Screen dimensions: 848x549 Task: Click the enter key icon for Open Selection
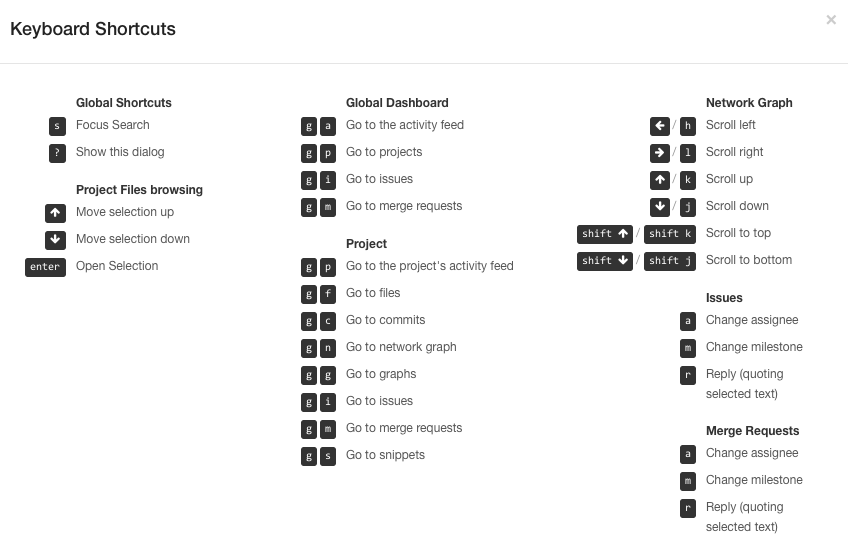tap(45, 267)
